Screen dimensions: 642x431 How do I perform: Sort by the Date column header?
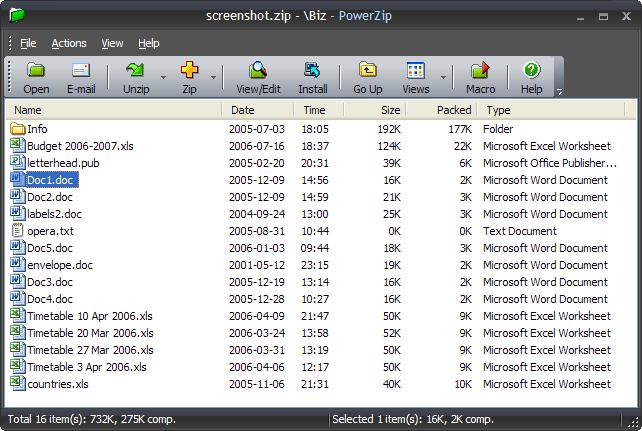258,110
